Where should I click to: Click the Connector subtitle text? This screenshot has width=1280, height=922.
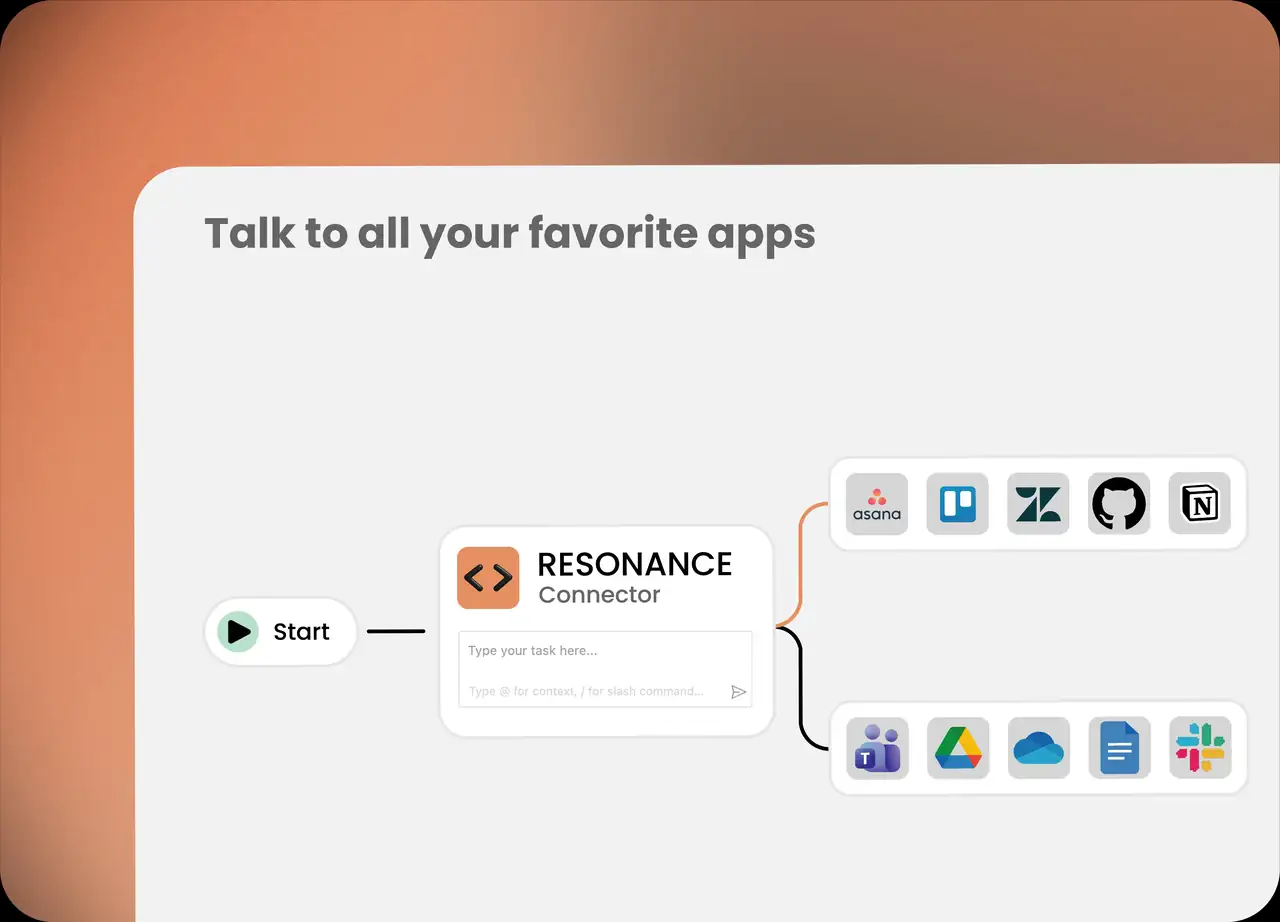pyautogui.click(x=599, y=595)
